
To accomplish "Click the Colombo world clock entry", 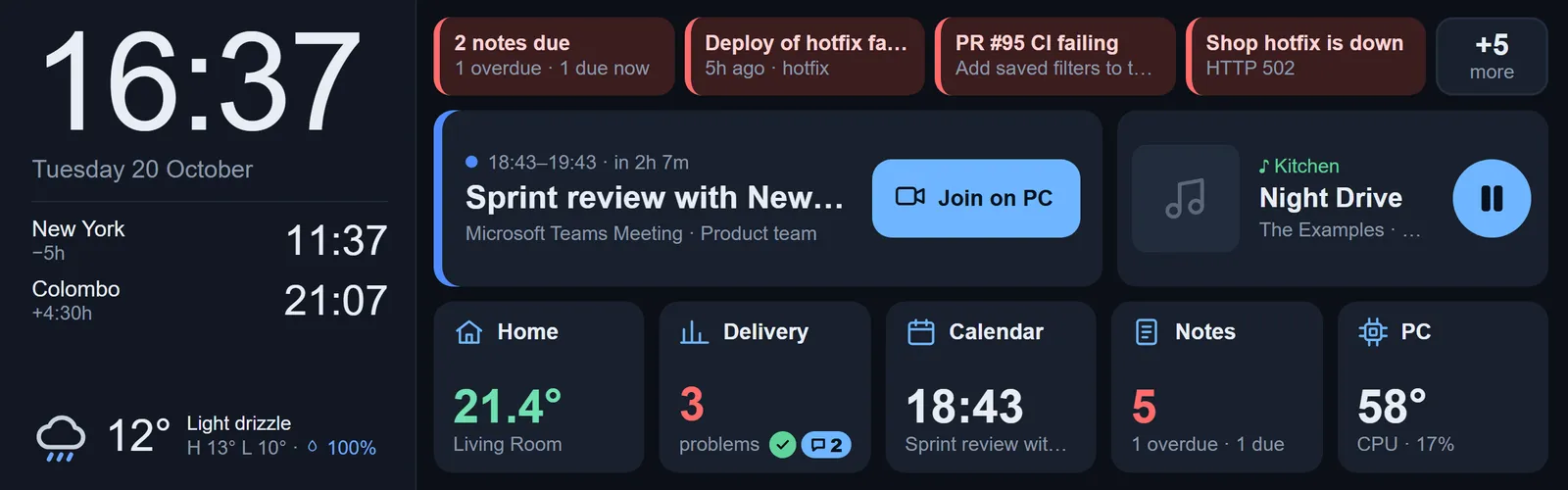I will pos(210,300).
